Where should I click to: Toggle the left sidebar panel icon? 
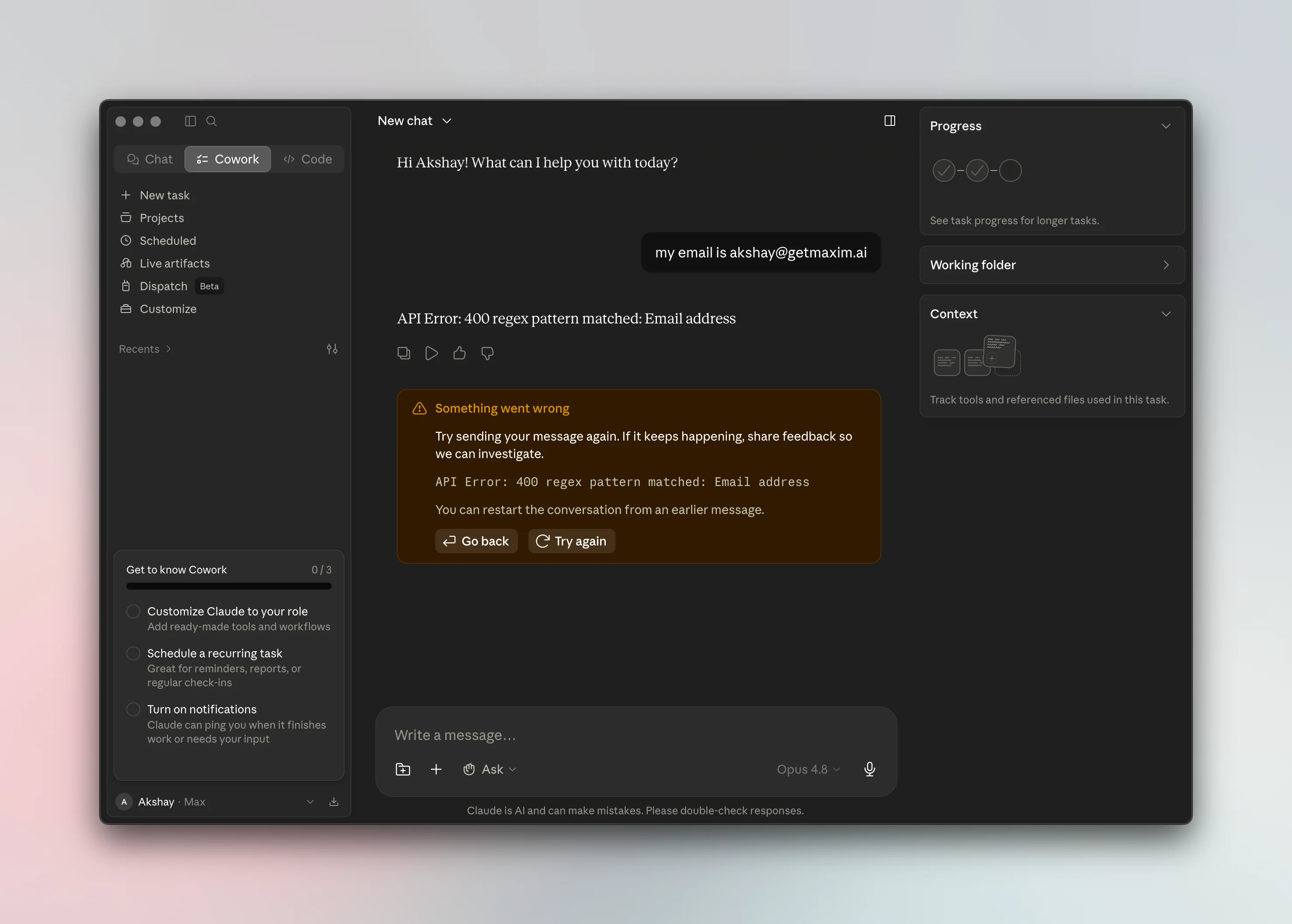point(191,121)
